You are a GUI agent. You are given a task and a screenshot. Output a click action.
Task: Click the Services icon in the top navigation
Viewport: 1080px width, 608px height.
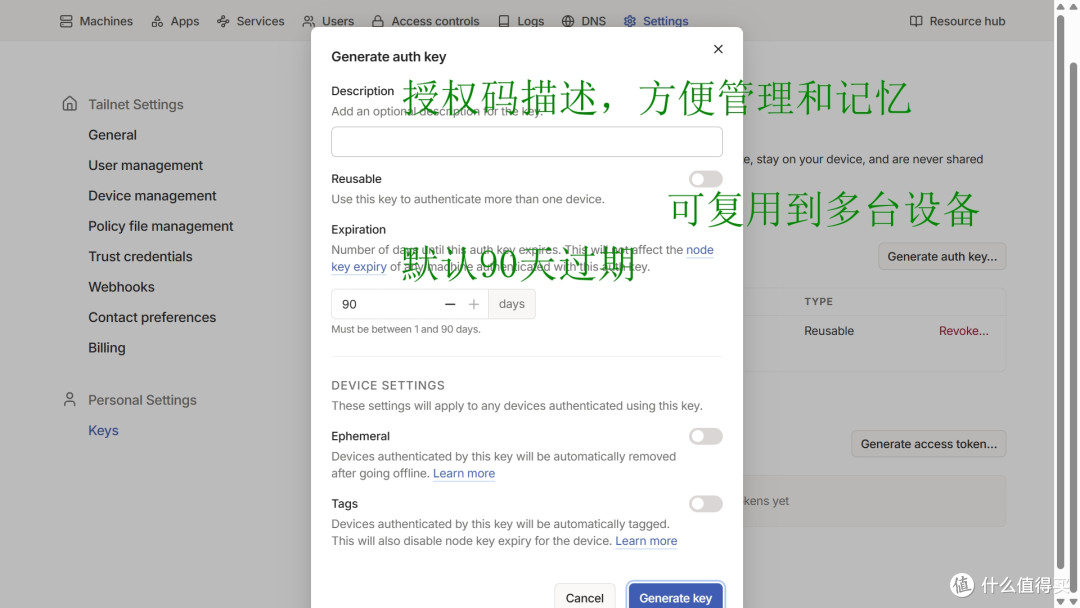pyautogui.click(x=223, y=21)
